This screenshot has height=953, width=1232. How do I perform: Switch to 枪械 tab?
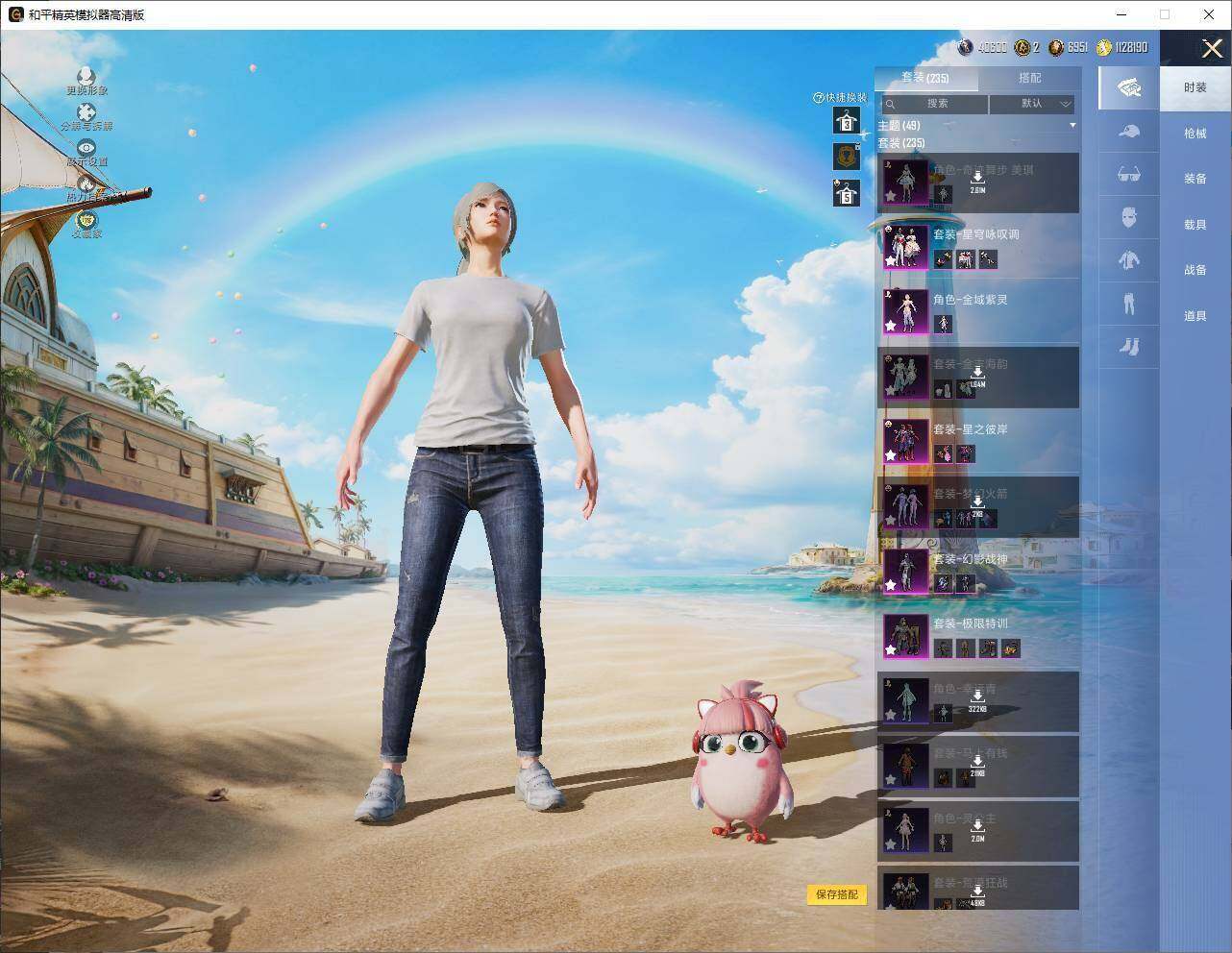1195,134
